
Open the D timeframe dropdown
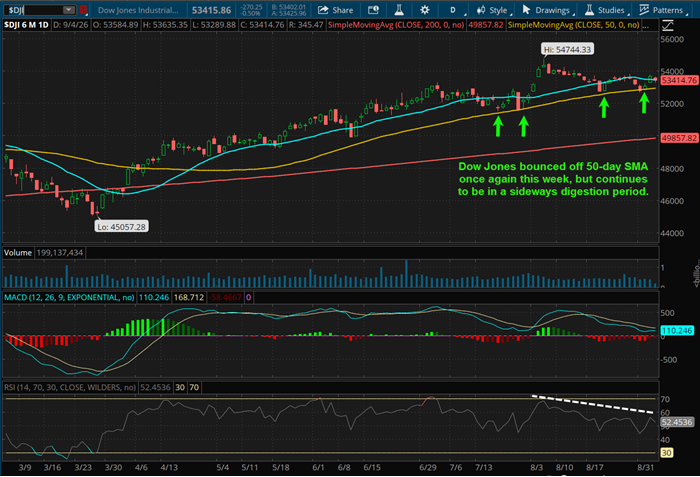point(454,10)
